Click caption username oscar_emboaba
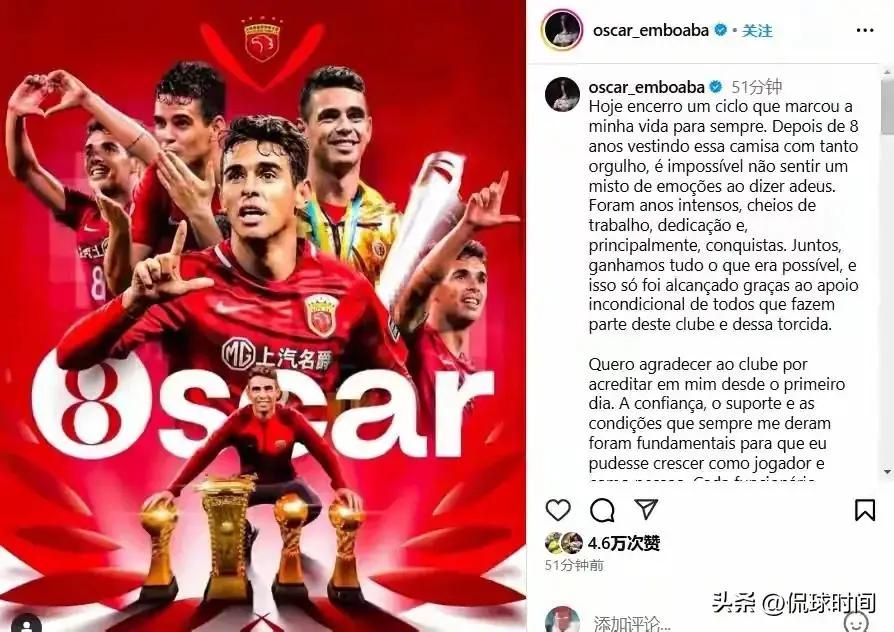The width and height of the screenshot is (894, 632). click(647, 87)
